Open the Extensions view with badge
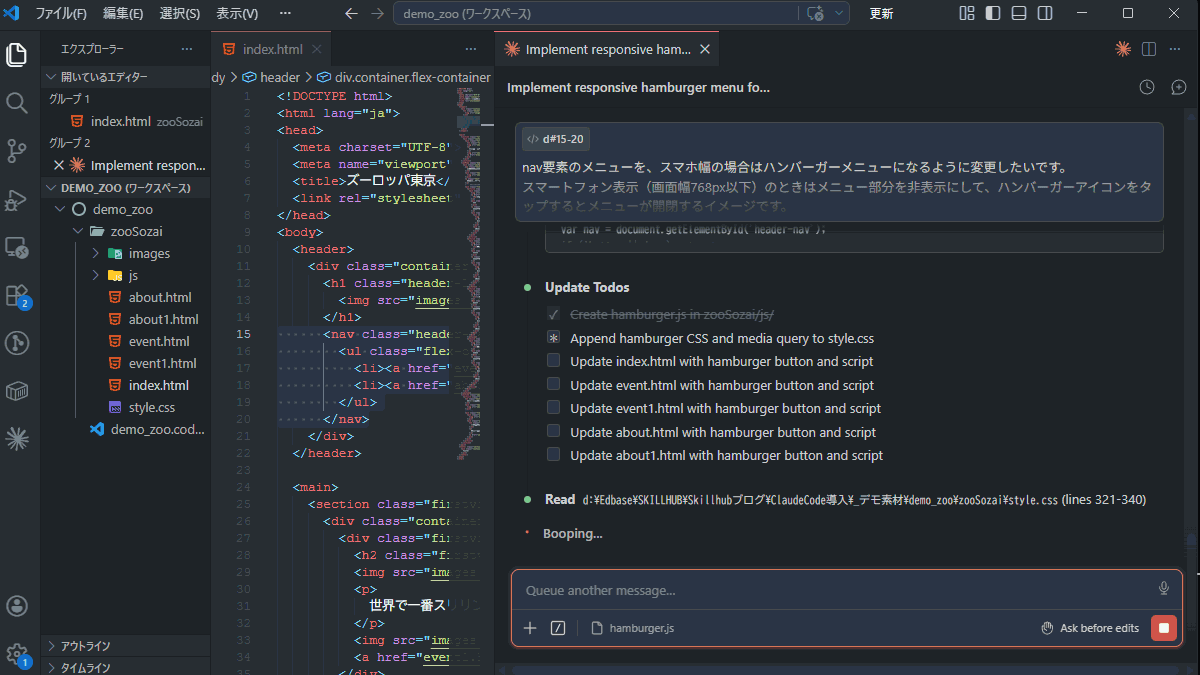This screenshot has height=675, width=1200. pyautogui.click(x=17, y=295)
